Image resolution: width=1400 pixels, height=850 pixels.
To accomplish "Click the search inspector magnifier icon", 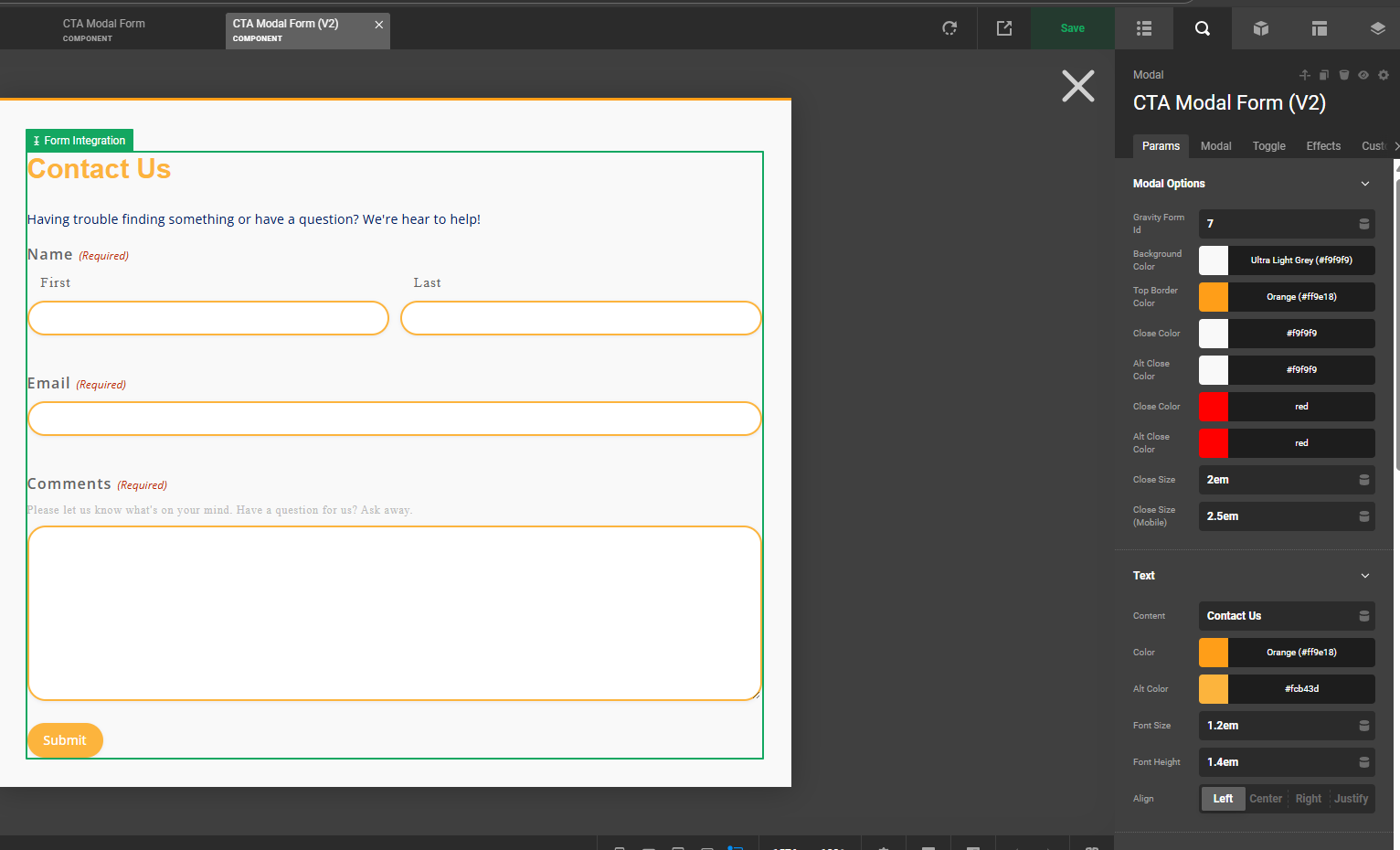I will point(1202,28).
